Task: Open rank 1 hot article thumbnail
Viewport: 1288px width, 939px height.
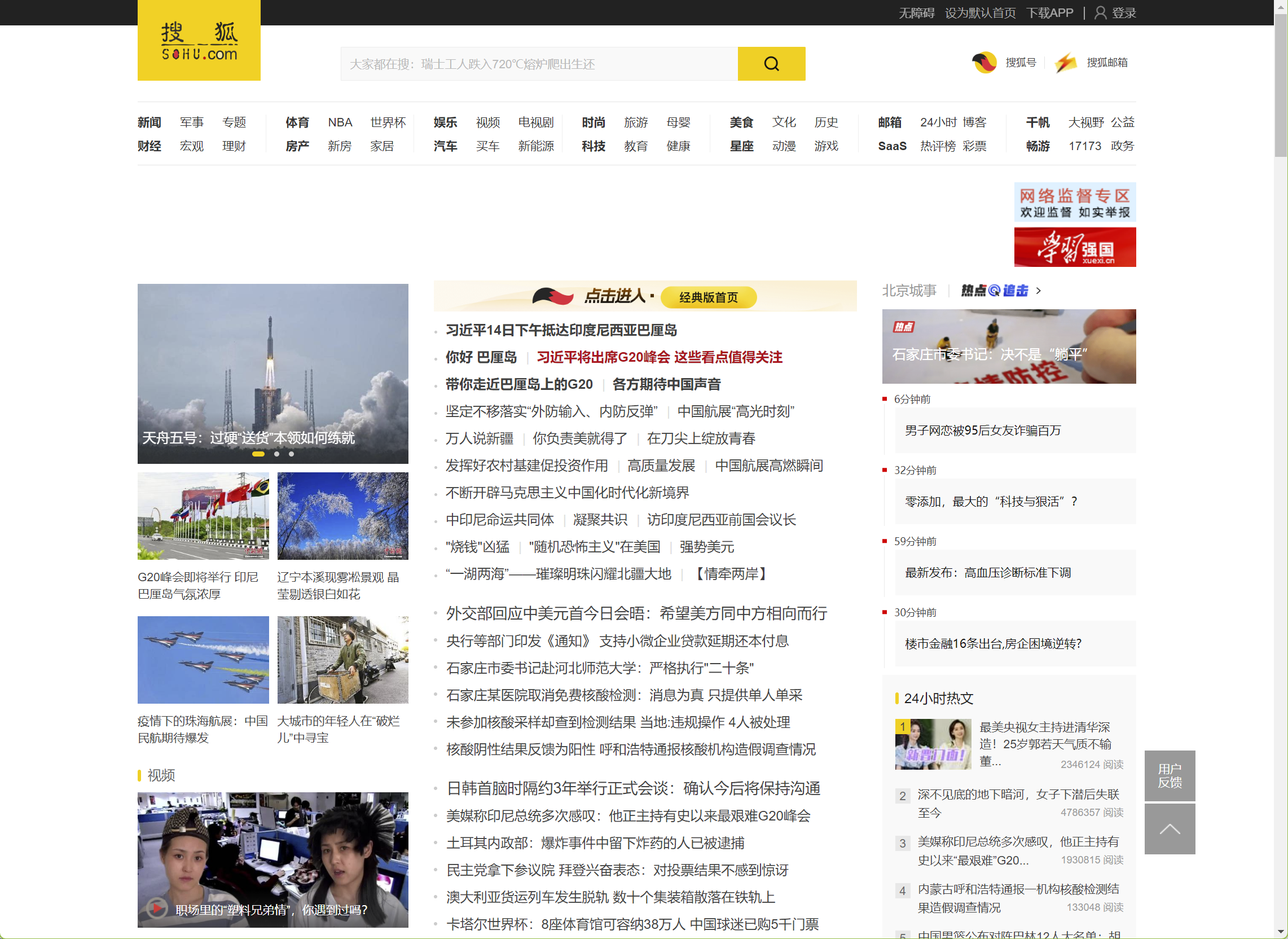Action: click(933, 744)
